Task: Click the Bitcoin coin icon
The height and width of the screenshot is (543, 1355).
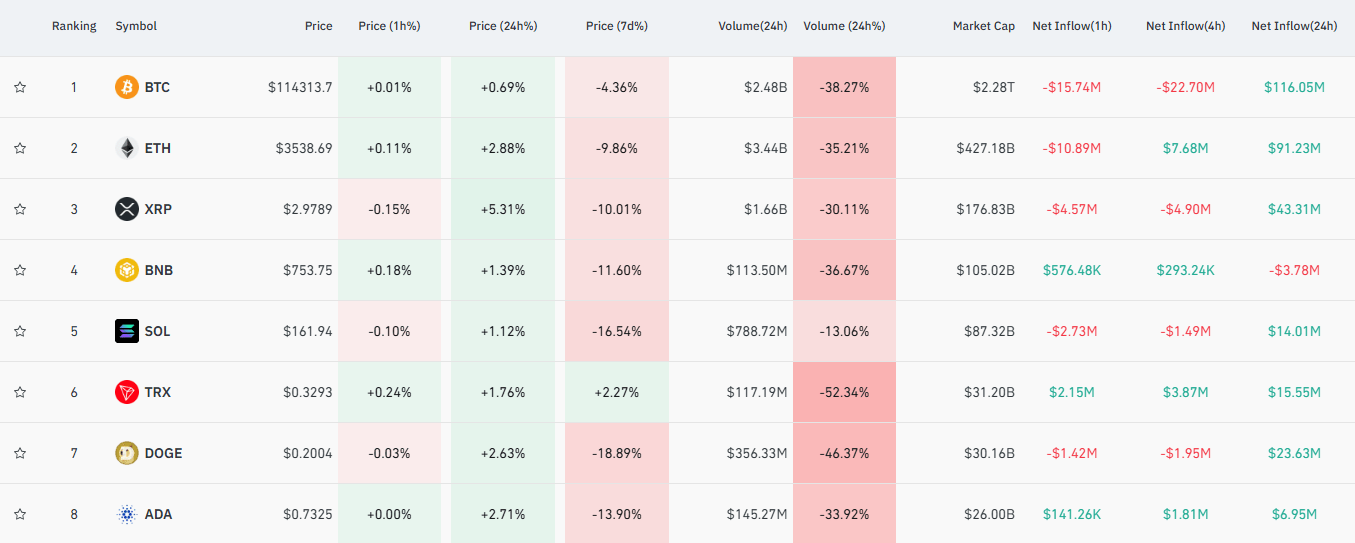Action: coord(127,87)
